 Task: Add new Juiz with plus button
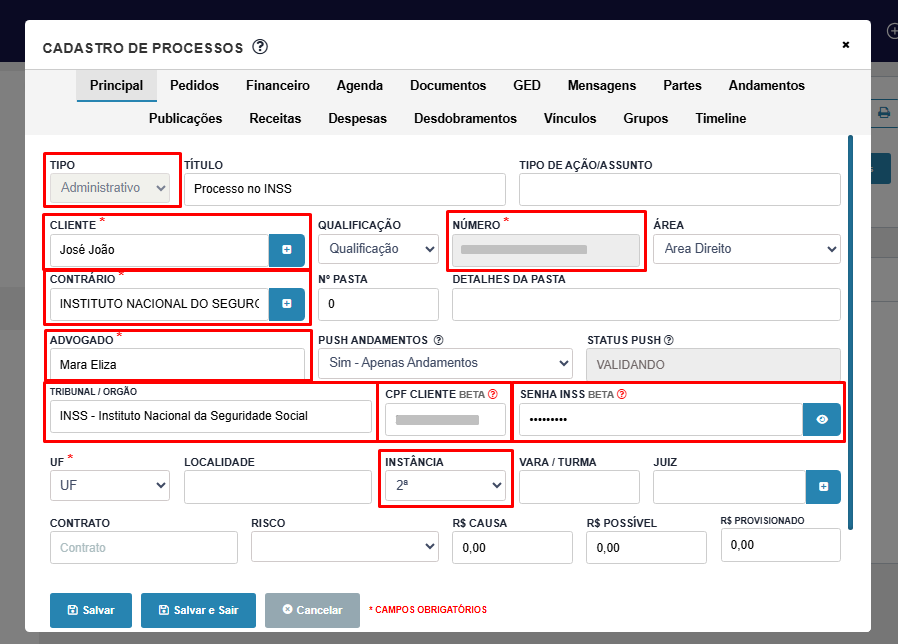tap(823, 486)
